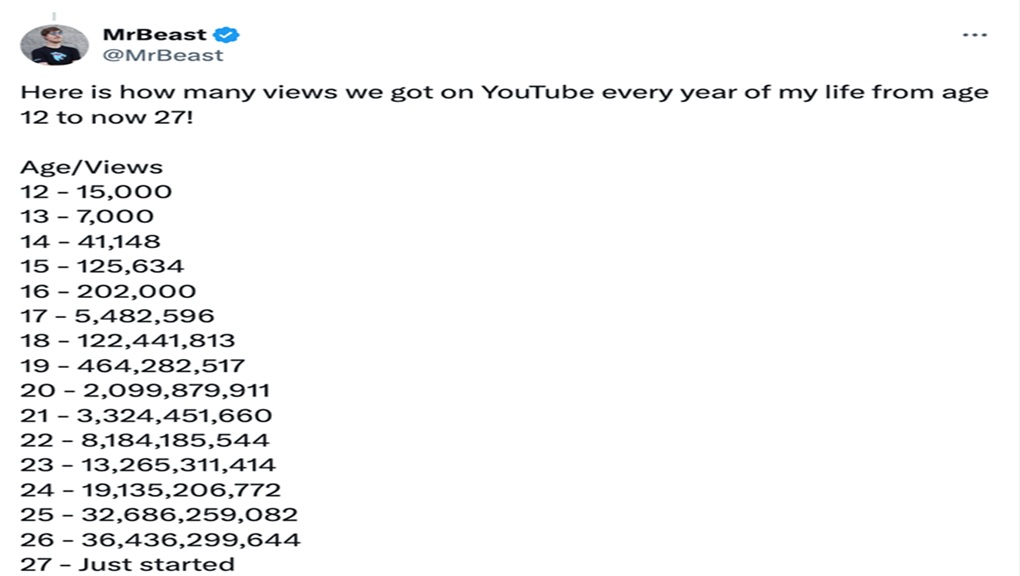This screenshot has height=576, width=1020.
Task: Select the age 12 line showing 15,000
Action: pos(96,192)
